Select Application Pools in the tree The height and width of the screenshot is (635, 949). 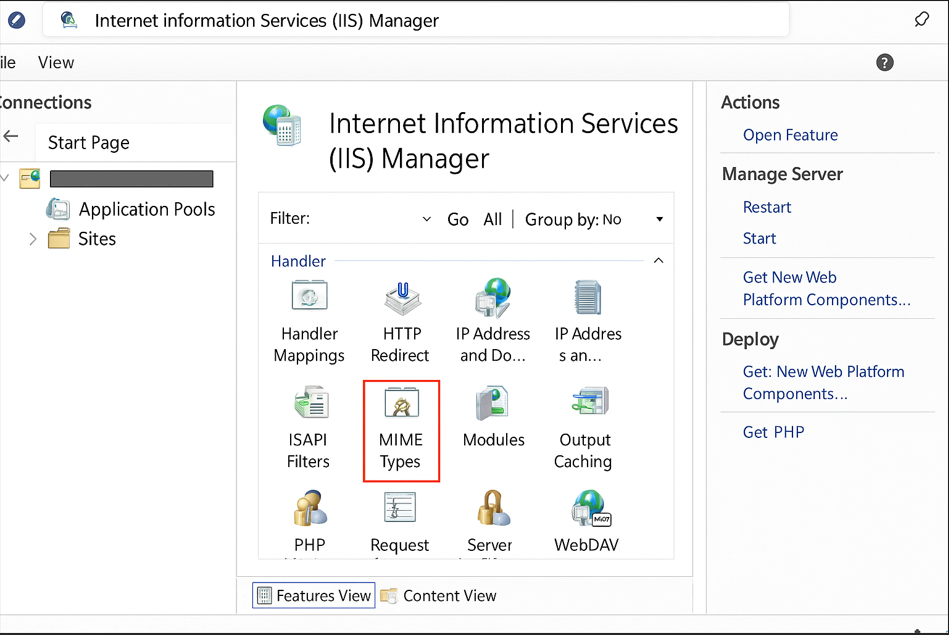(146, 209)
